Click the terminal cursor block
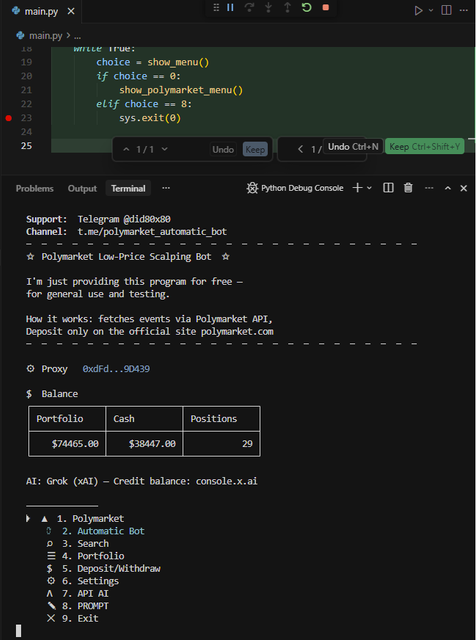The image size is (476, 640). click(x=18, y=631)
